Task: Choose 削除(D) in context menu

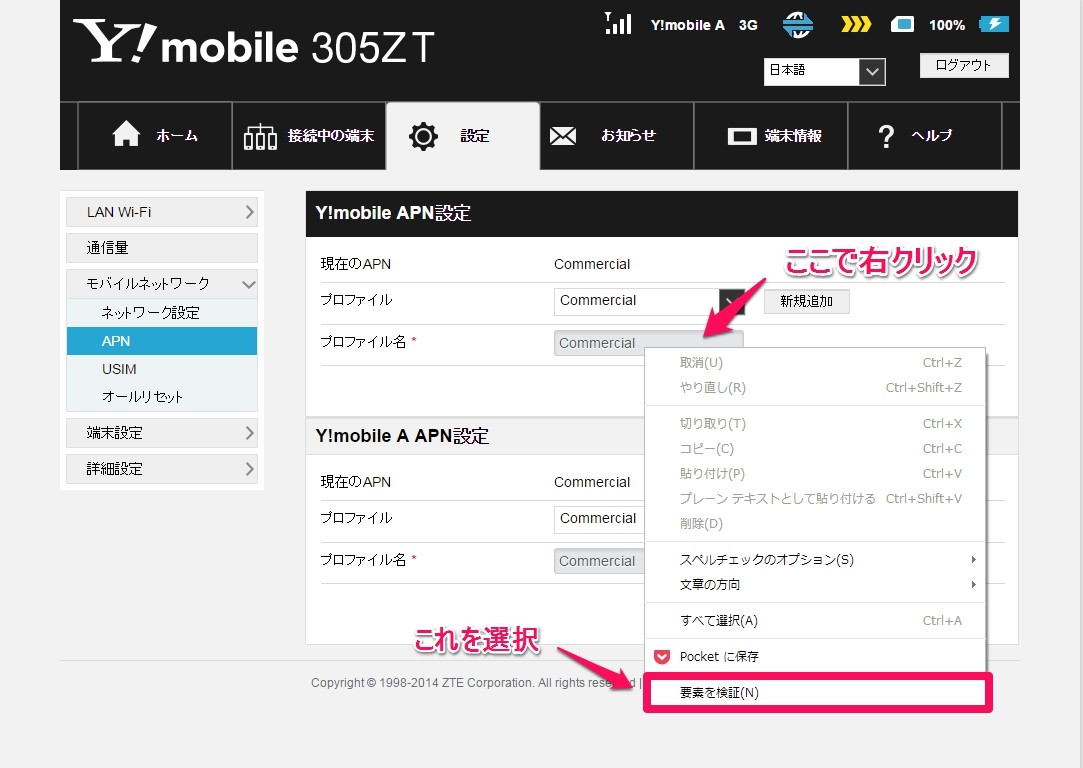Action: point(815,523)
